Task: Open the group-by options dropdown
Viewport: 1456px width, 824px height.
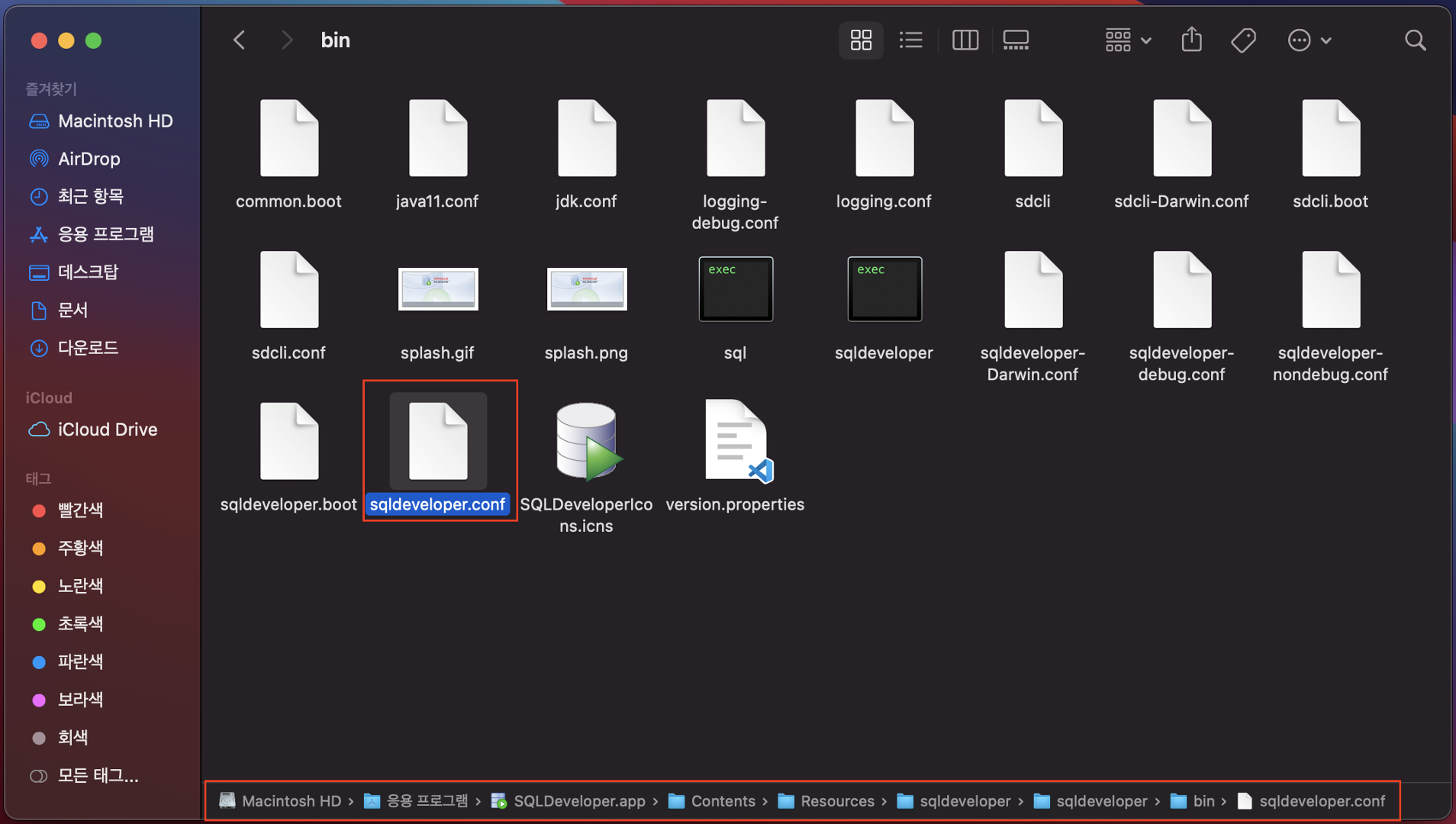Action: pyautogui.click(x=1128, y=40)
